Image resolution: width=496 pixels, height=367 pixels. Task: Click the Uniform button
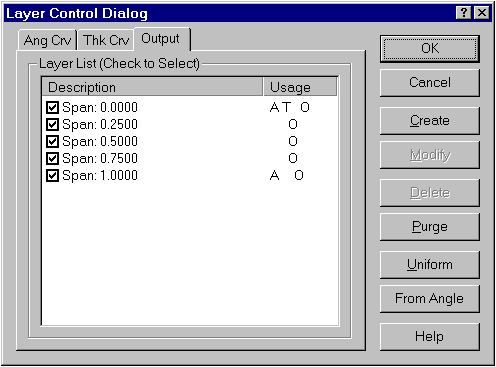(430, 265)
